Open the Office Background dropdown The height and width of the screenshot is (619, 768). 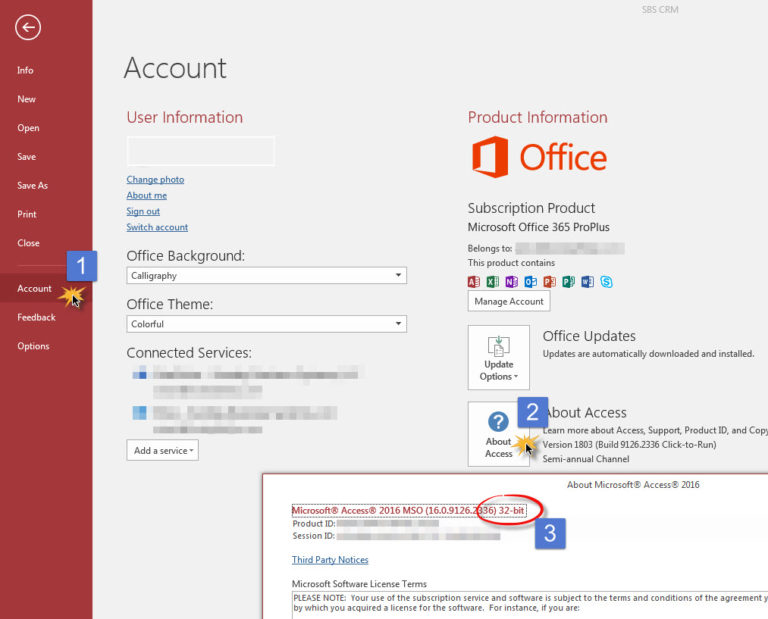pyautogui.click(x=266, y=275)
